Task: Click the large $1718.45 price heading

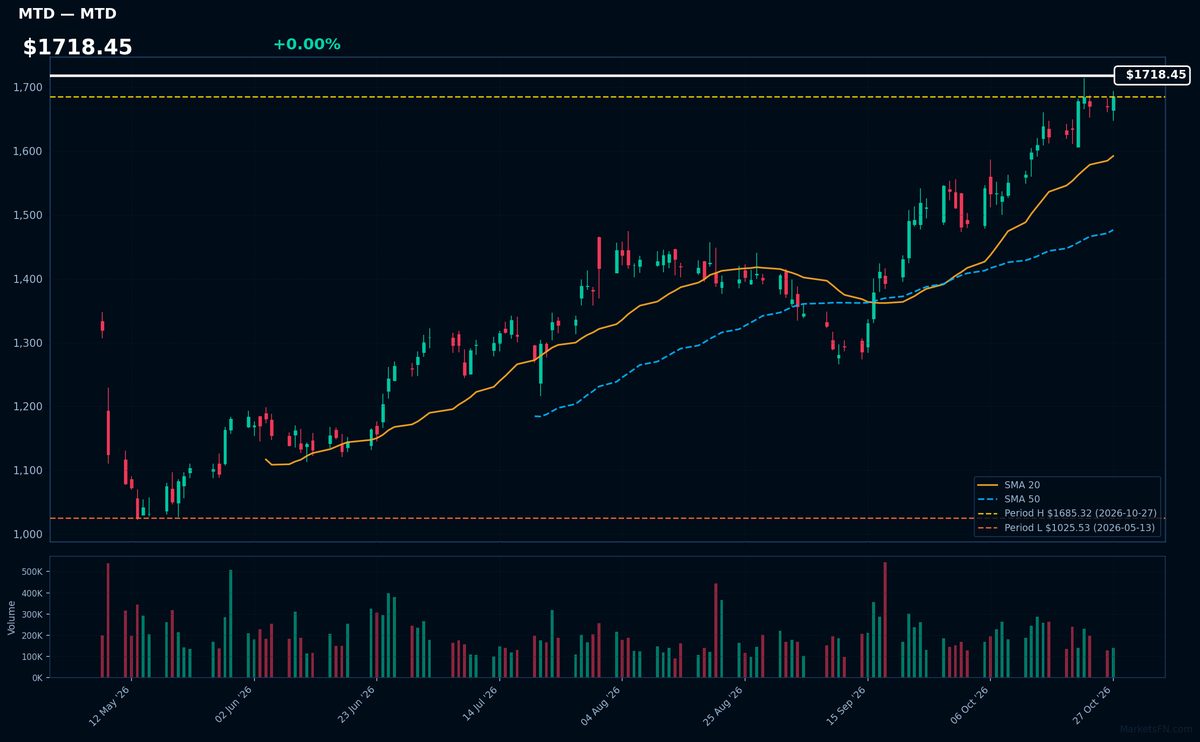Action: coord(78,47)
